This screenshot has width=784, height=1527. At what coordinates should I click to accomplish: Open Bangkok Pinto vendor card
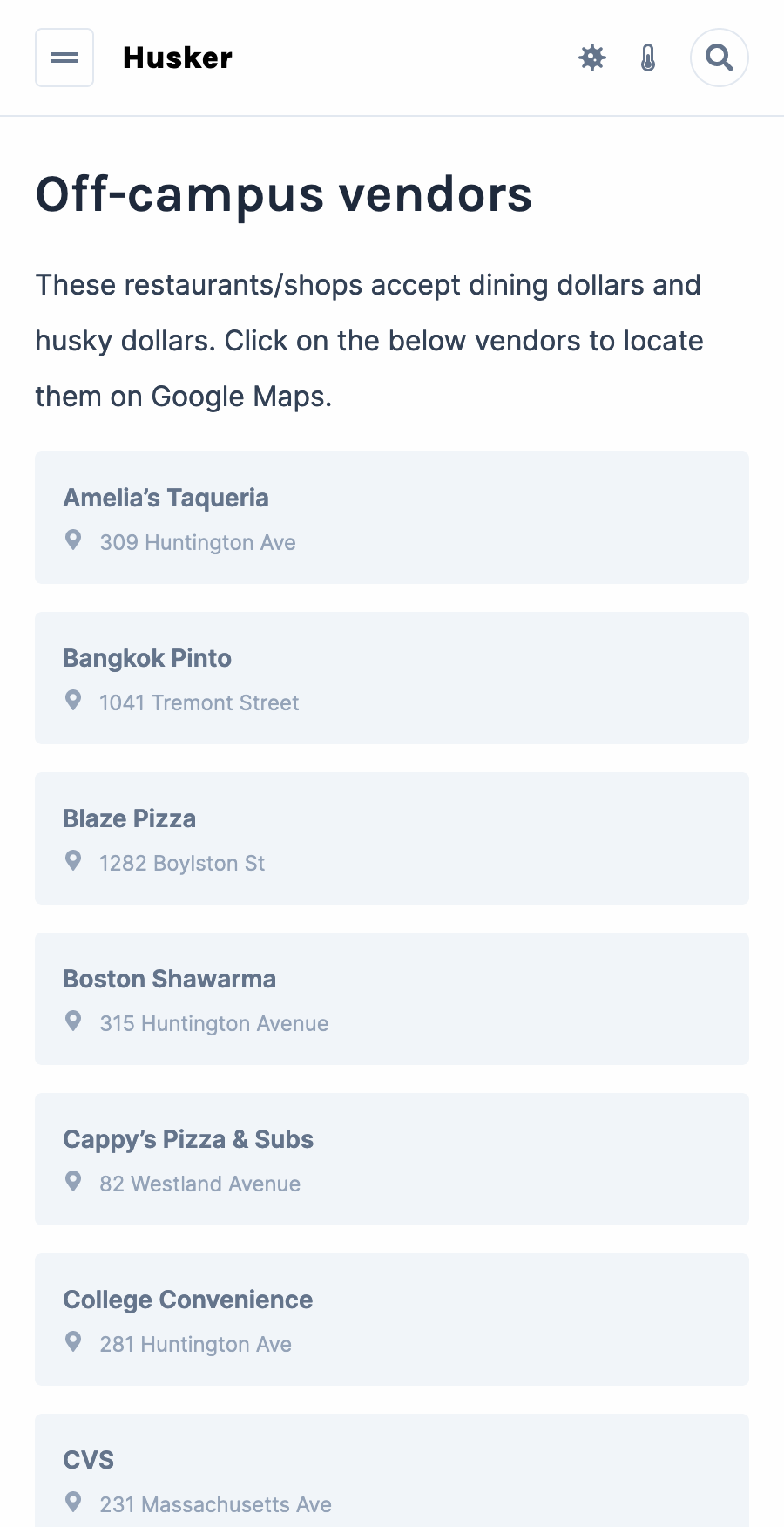(392, 678)
